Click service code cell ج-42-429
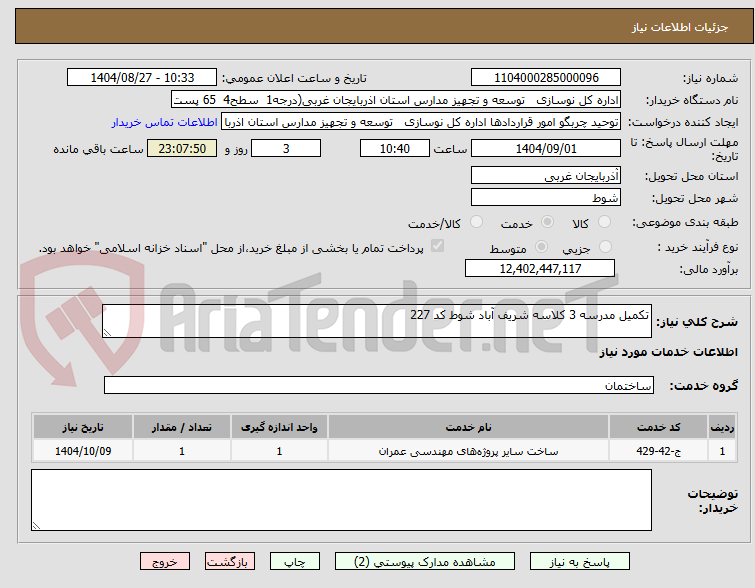Viewport: 755px width, 588px height. (658, 451)
